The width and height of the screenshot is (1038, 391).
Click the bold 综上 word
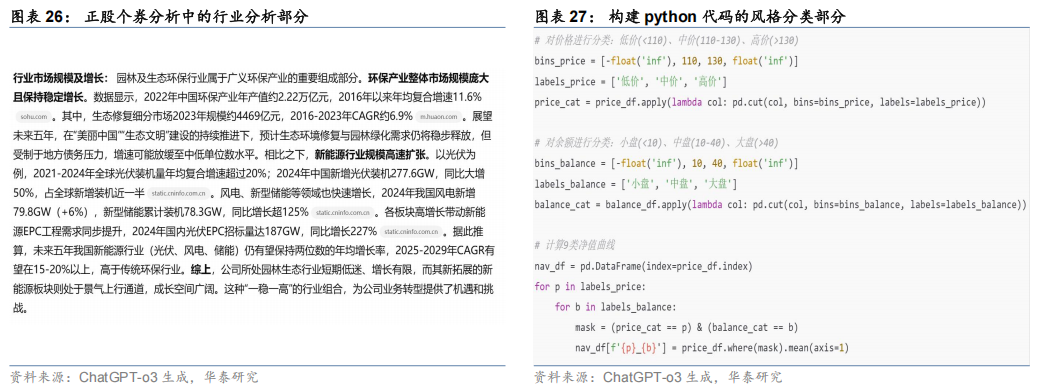pyautogui.click(x=201, y=270)
